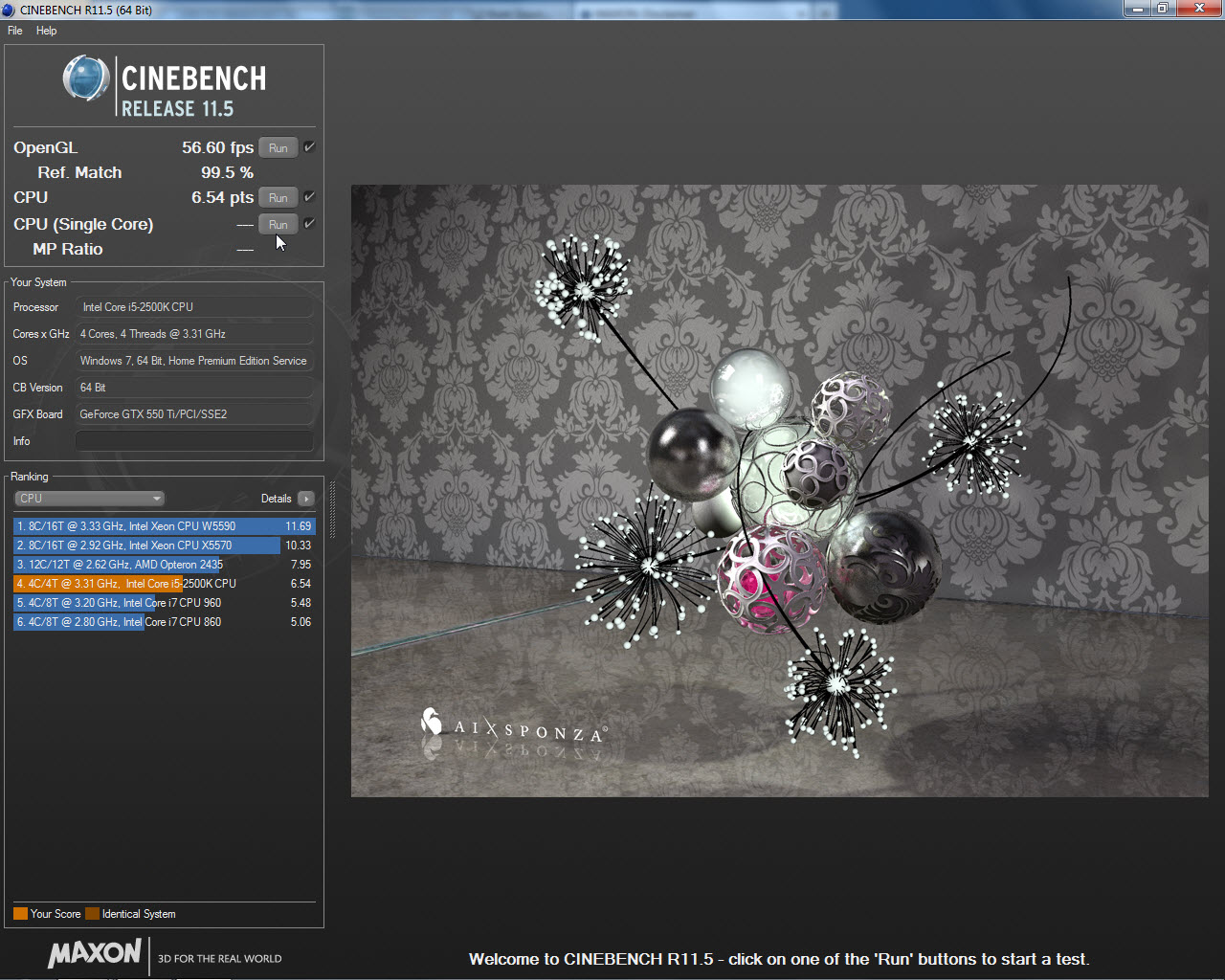
Task: Click the Cinebench globe logo icon
Action: [86, 78]
